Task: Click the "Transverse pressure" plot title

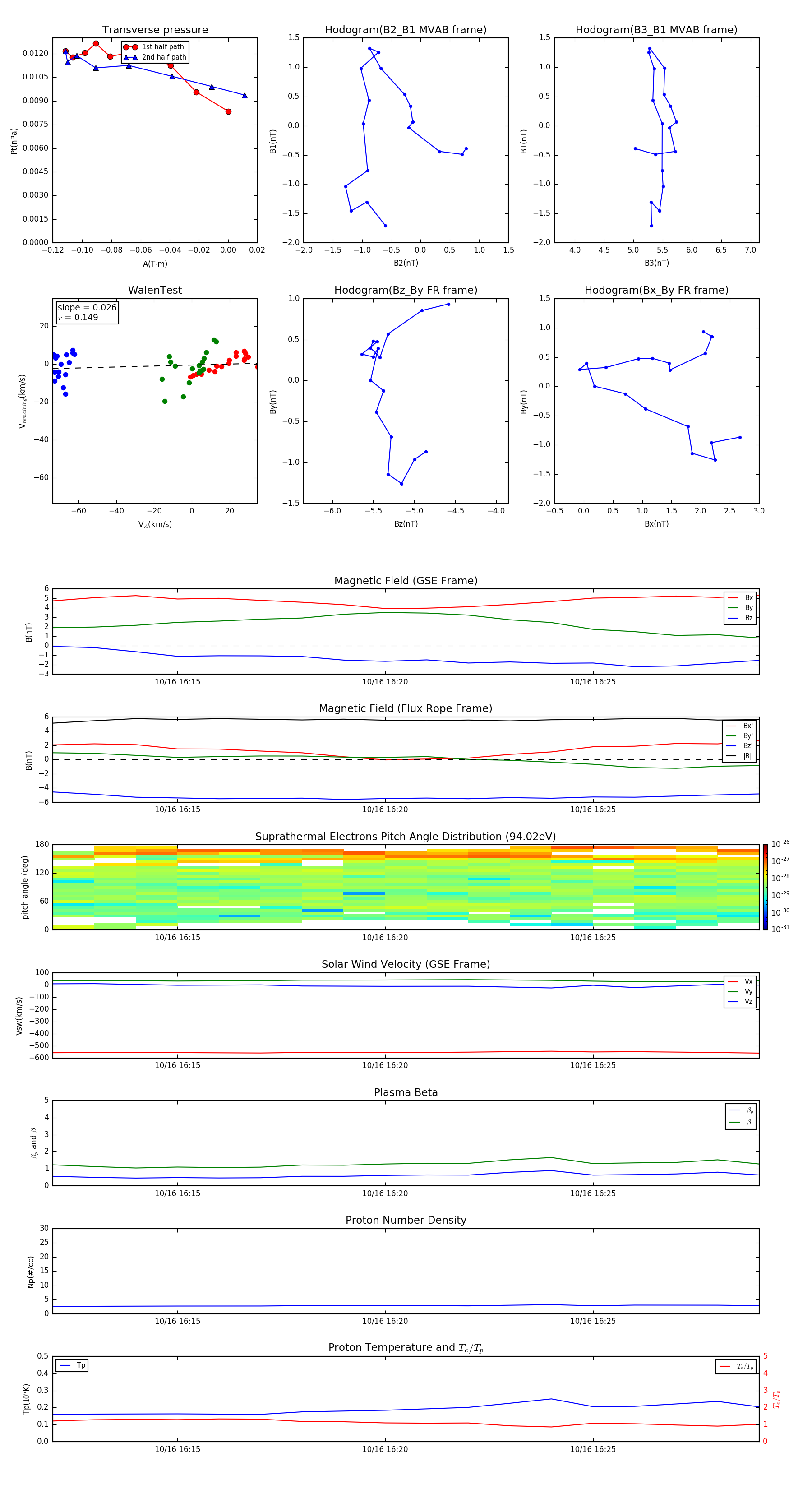Action: pyautogui.click(x=155, y=30)
